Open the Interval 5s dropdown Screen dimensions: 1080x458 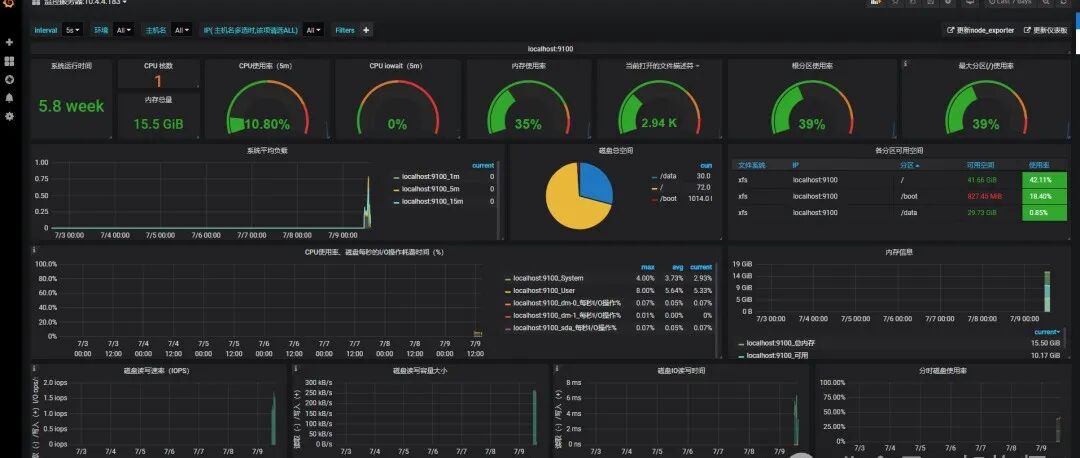point(72,30)
